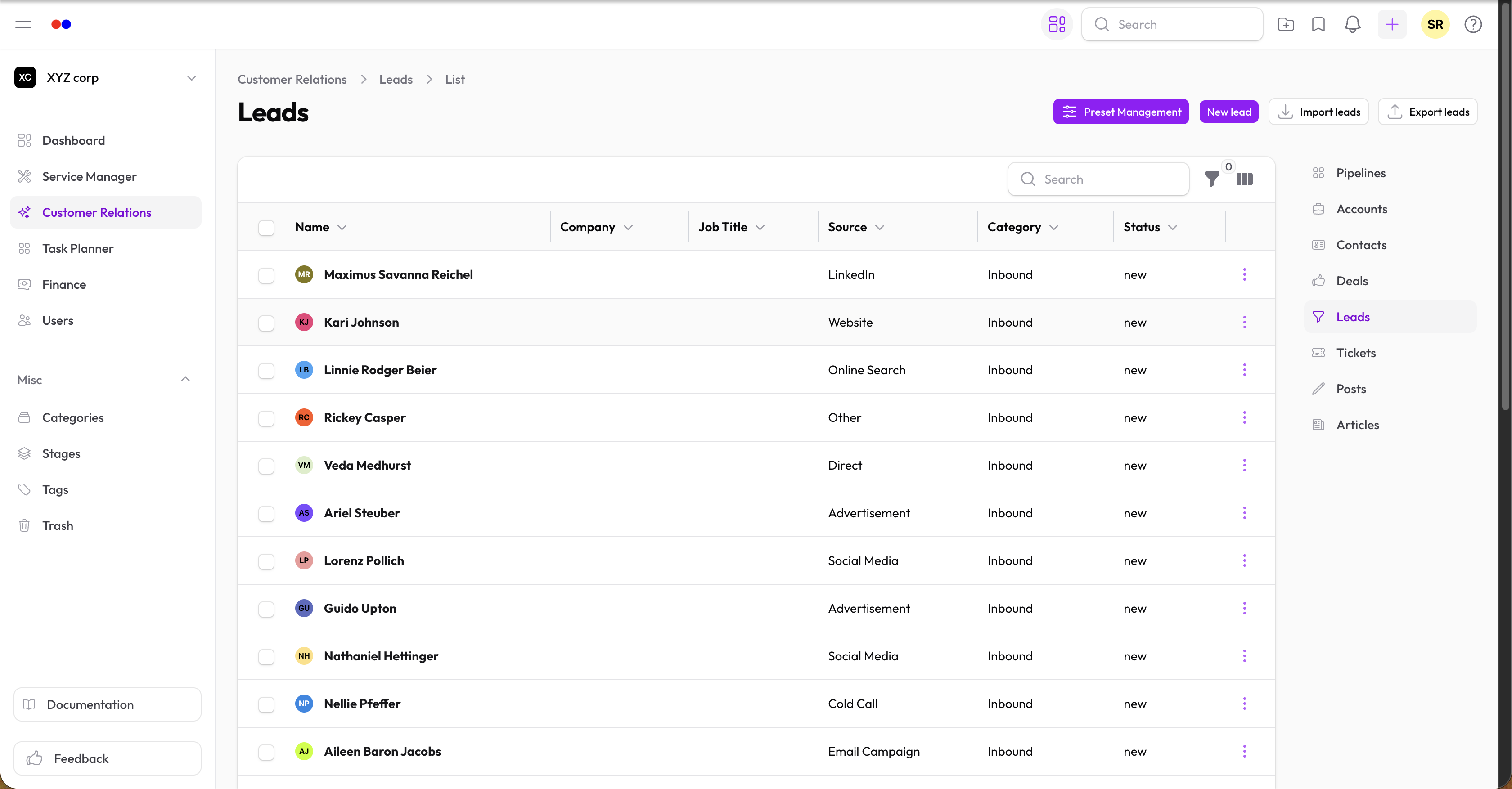This screenshot has height=789, width=1512.
Task: Open the column visibility icon
Action: click(1244, 179)
